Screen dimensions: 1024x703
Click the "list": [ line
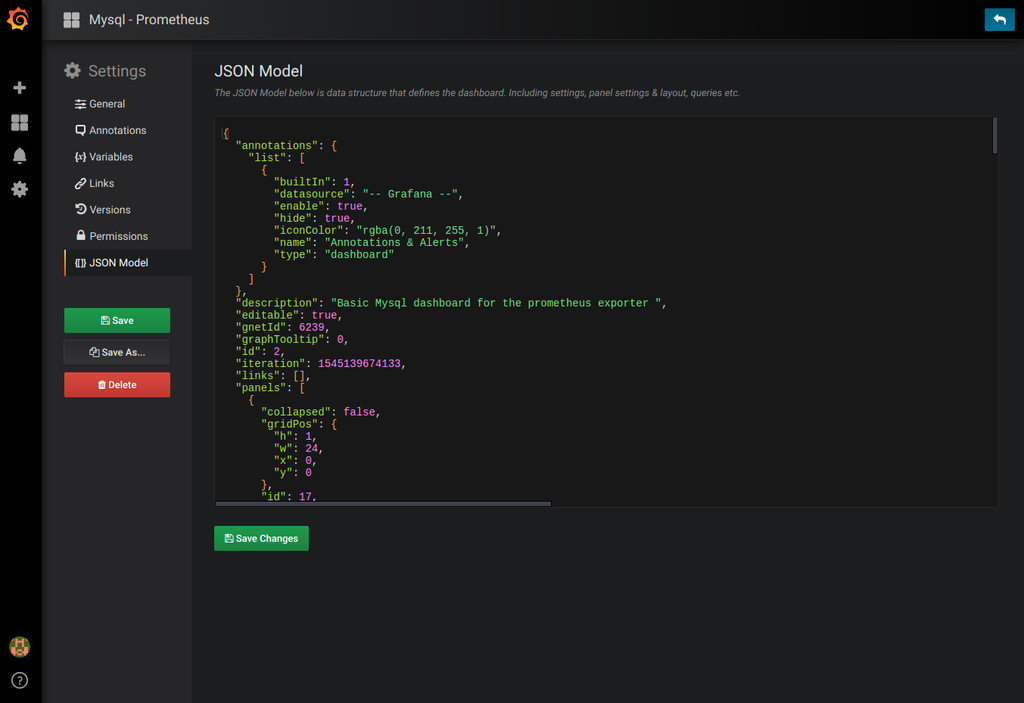tap(276, 158)
